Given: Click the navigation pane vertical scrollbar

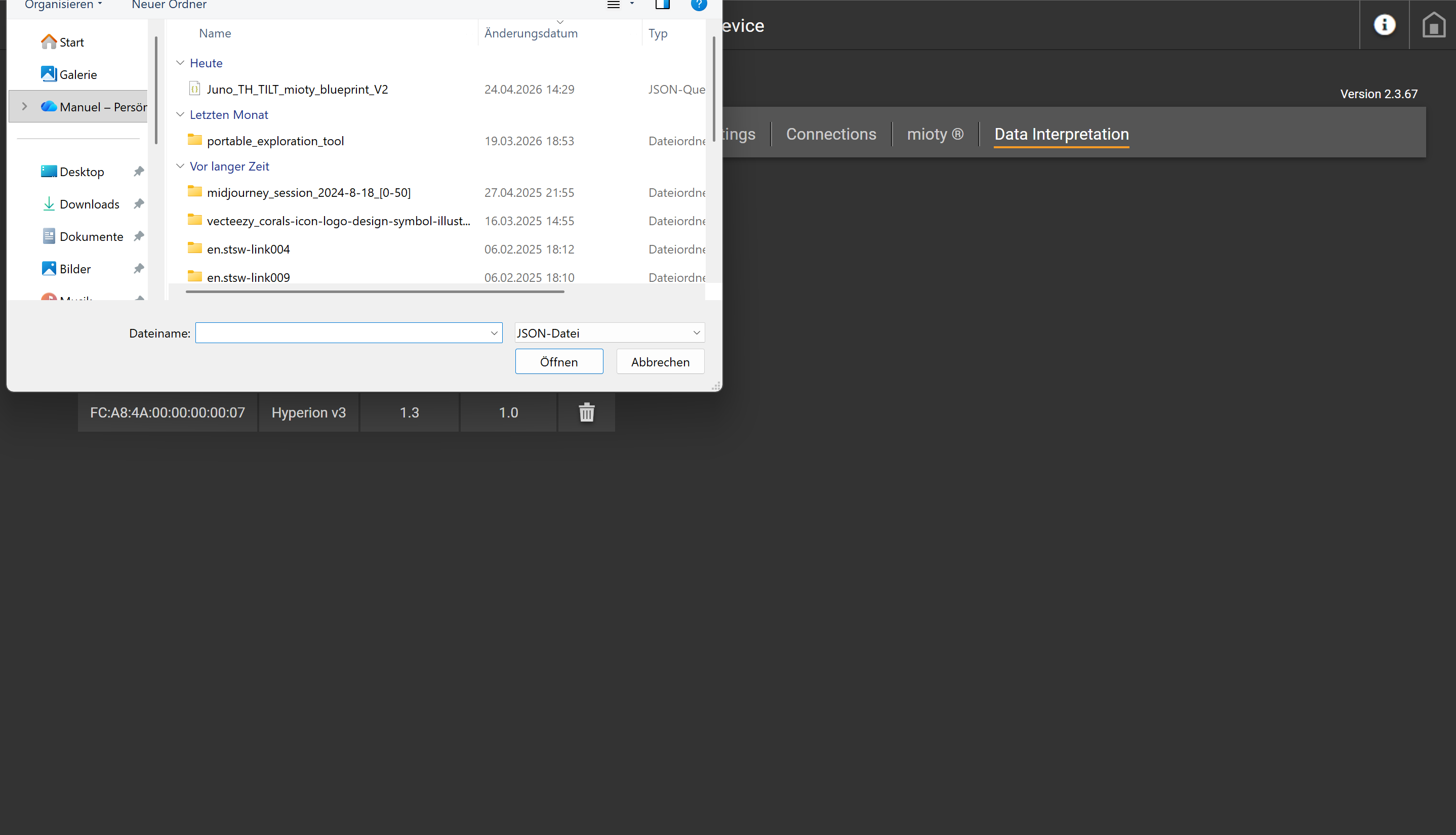Looking at the screenshot, I should 156,90.
